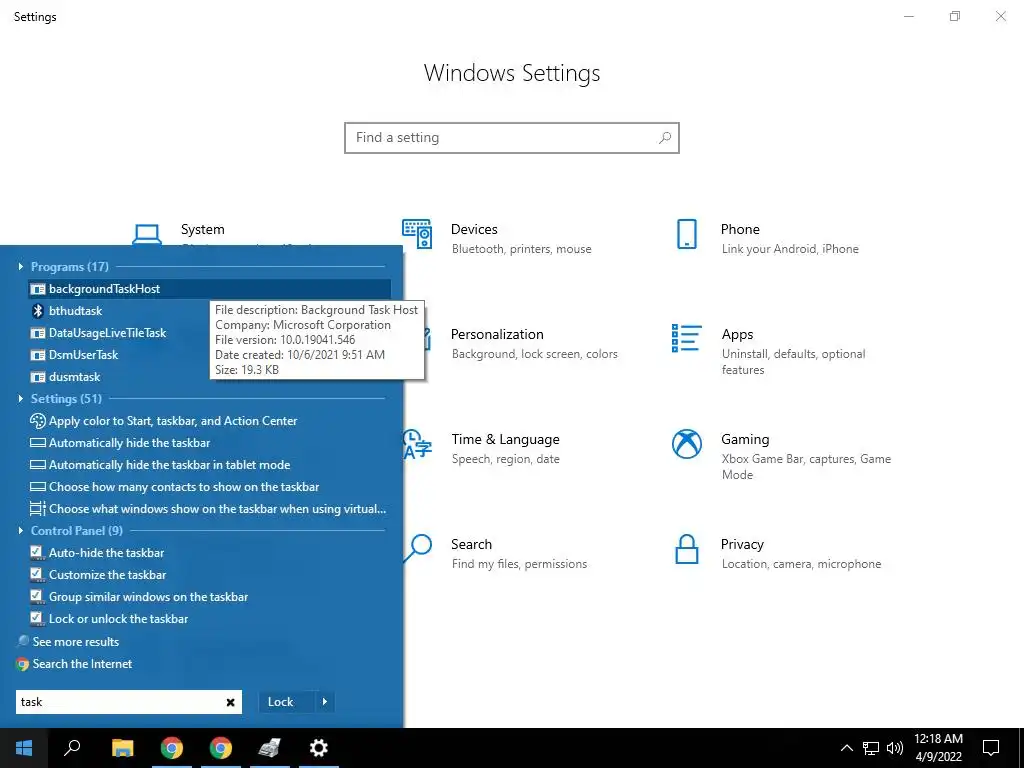The image size is (1024, 768).
Task: Click icon beside Choose what windows show
Action: pyautogui.click(x=38, y=509)
